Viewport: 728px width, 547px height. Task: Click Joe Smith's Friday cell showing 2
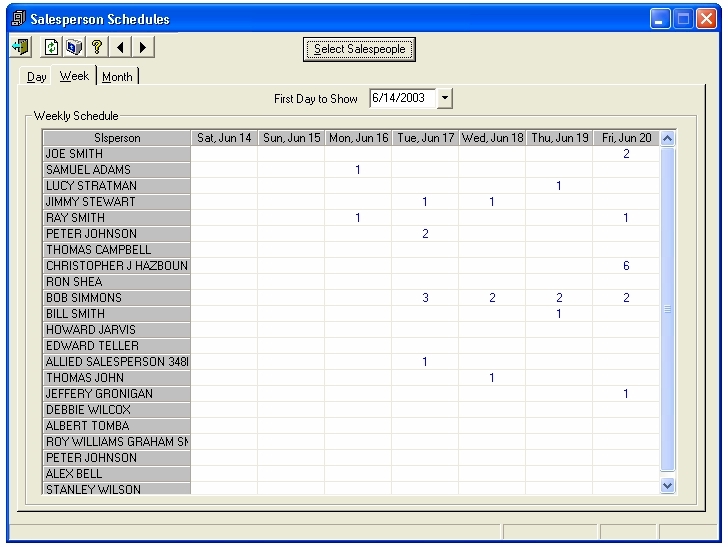[626, 154]
